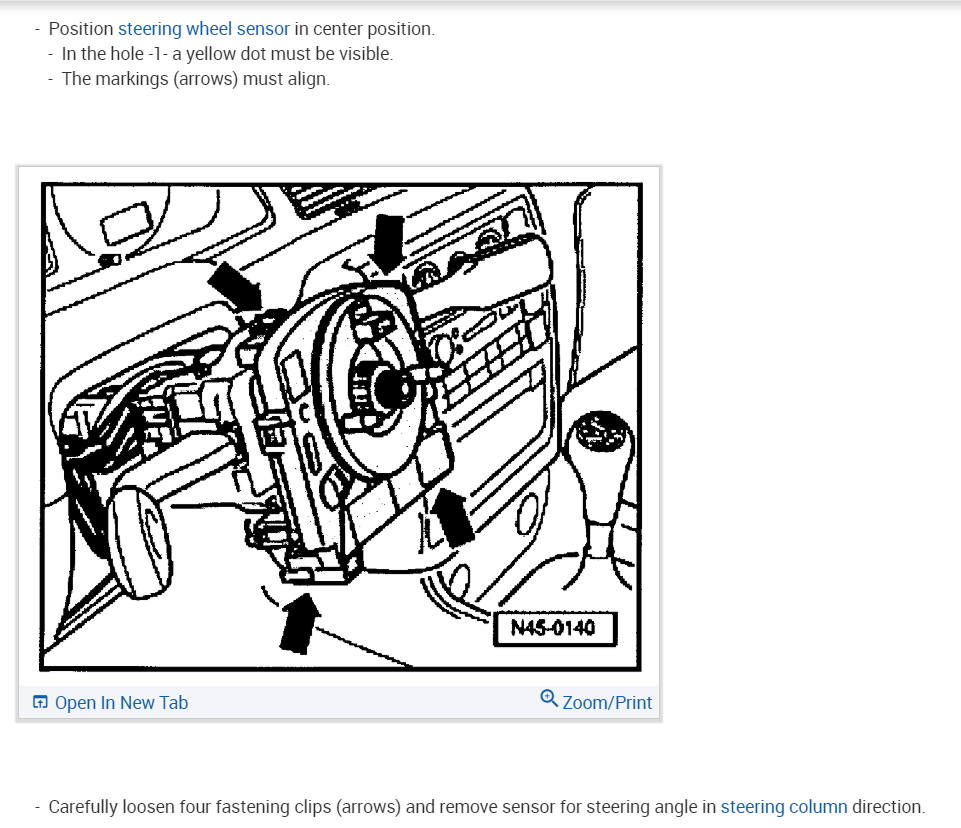Open the 'steering wheel sensor' link
The height and width of the screenshot is (828, 961).
pyautogui.click(x=203, y=29)
